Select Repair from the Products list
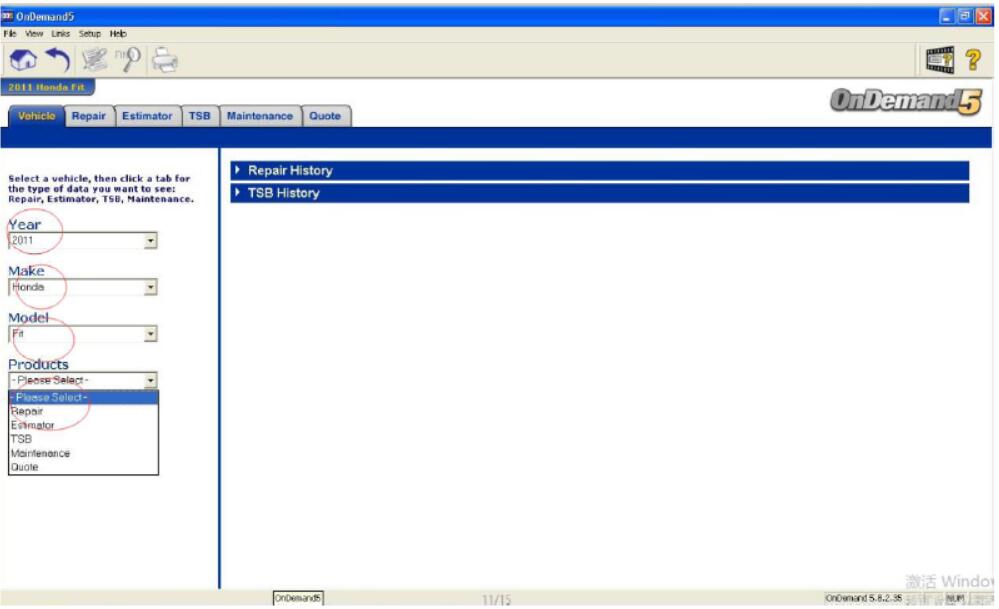This screenshot has width=999, height=609. (27, 411)
